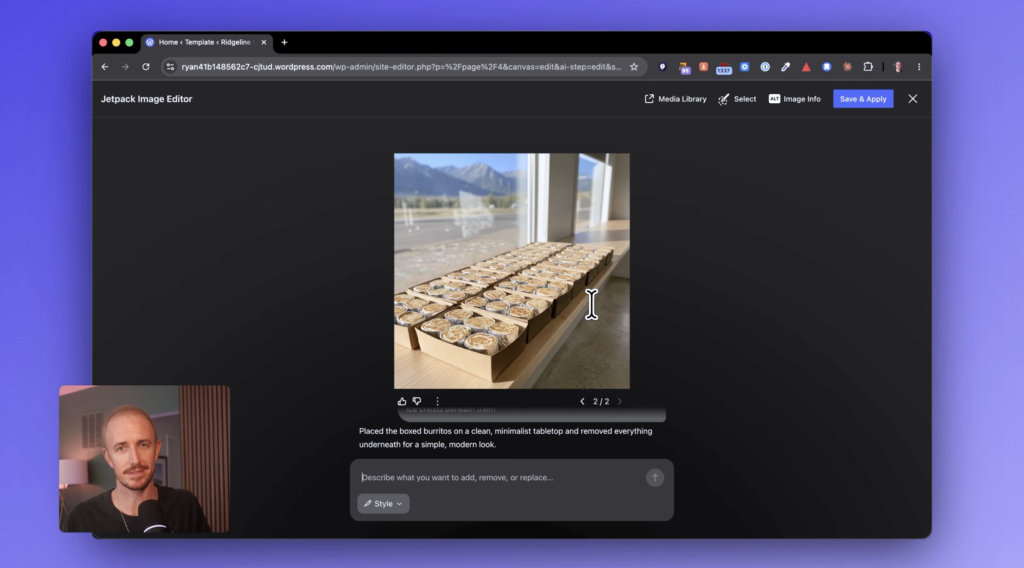Open more options for generated image

pos(438,402)
